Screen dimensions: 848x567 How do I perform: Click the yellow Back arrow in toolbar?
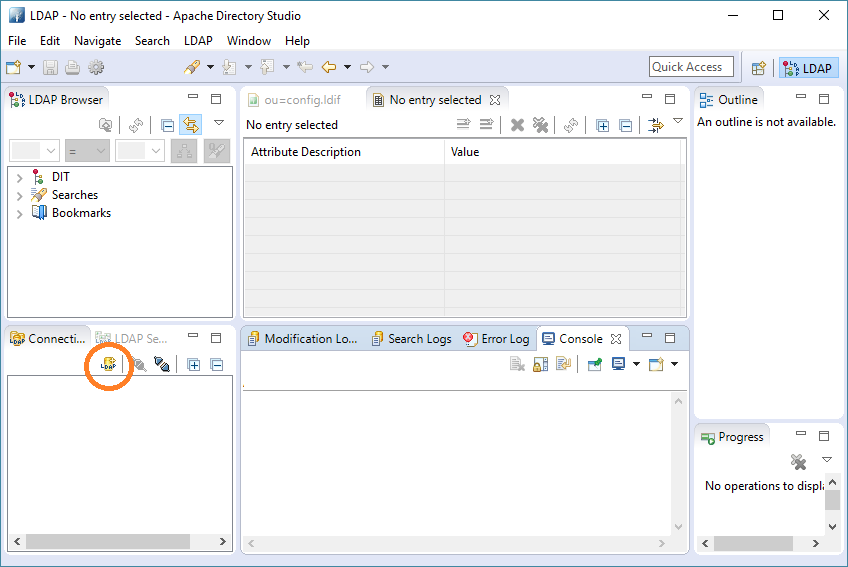coord(328,67)
